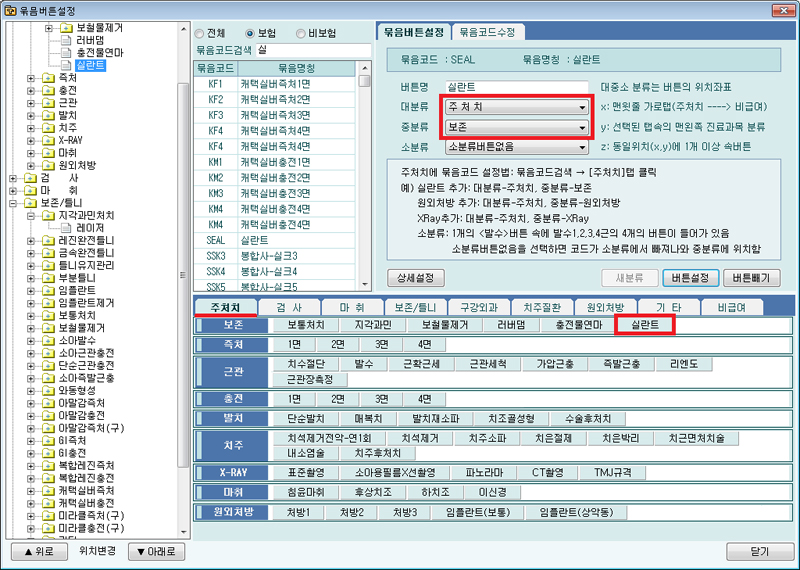Select the 전체 radio button

(200, 31)
